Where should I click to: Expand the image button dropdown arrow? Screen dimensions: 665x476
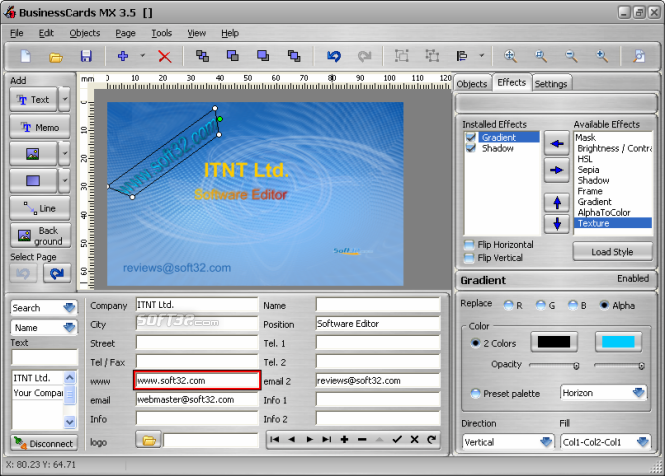click(64, 153)
